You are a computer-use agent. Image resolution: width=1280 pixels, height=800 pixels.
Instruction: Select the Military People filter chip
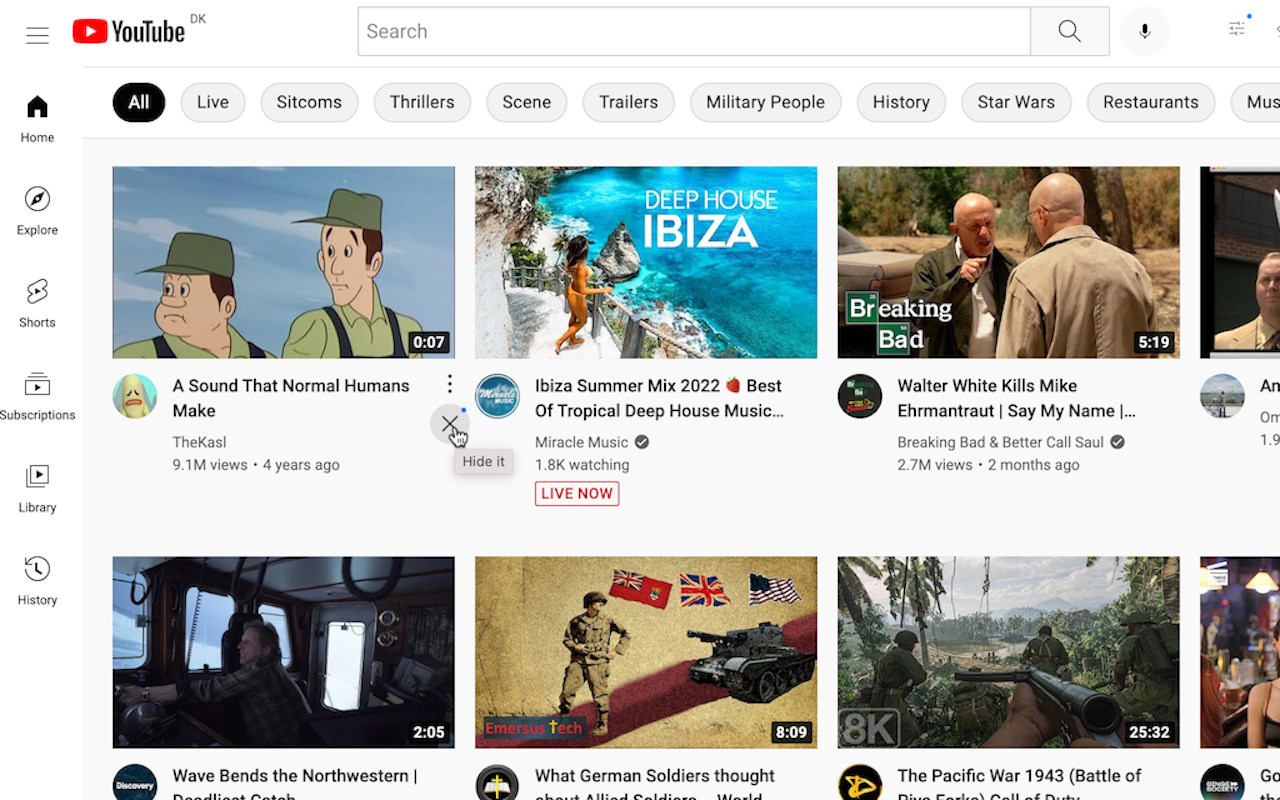(x=766, y=102)
